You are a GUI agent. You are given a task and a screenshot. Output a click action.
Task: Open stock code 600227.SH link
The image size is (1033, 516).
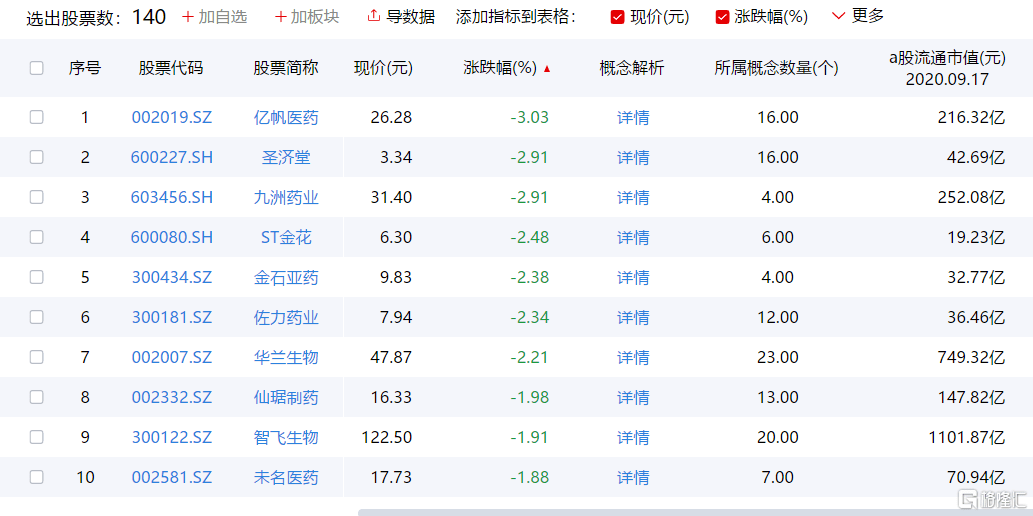pyautogui.click(x=172, y=157)
